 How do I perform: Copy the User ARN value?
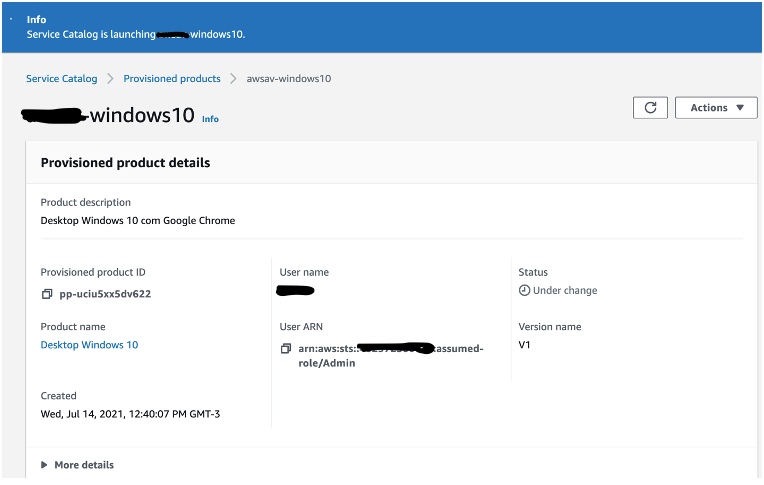click(286, 349)
